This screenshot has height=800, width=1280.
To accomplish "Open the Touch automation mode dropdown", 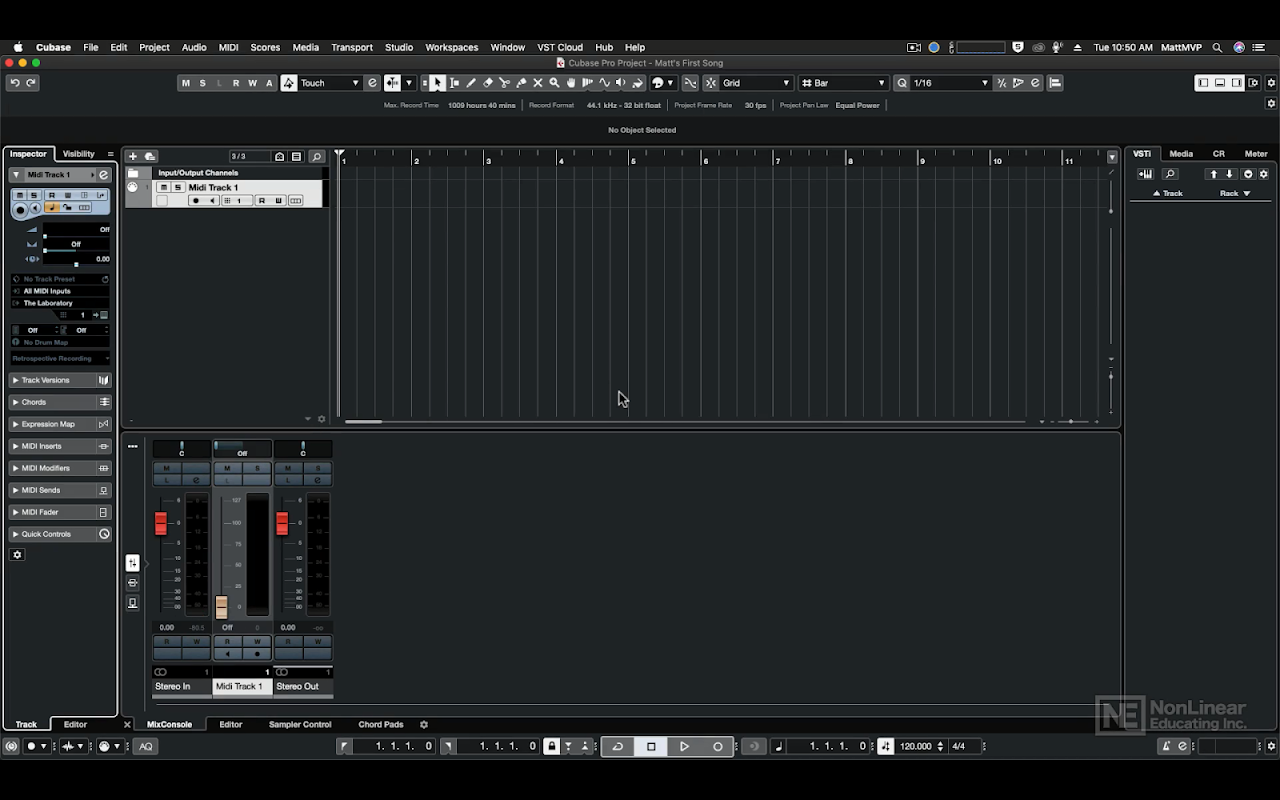I will 329,83.
